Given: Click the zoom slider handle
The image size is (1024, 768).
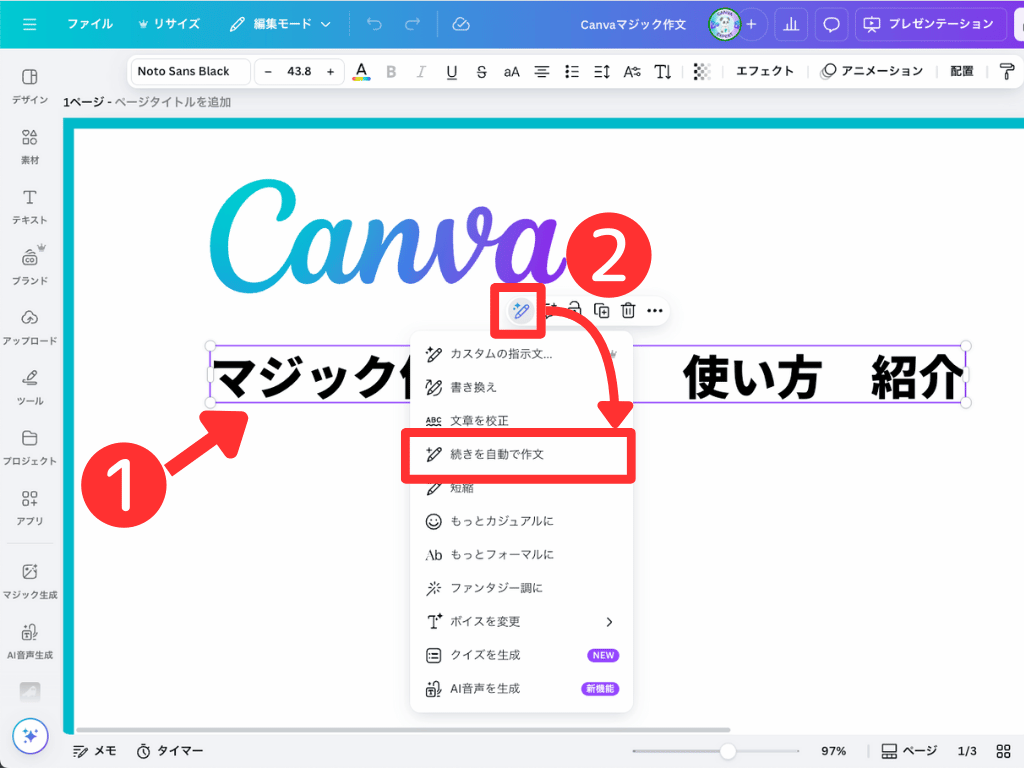Looking at the screenshot, I should click(728, 751).
